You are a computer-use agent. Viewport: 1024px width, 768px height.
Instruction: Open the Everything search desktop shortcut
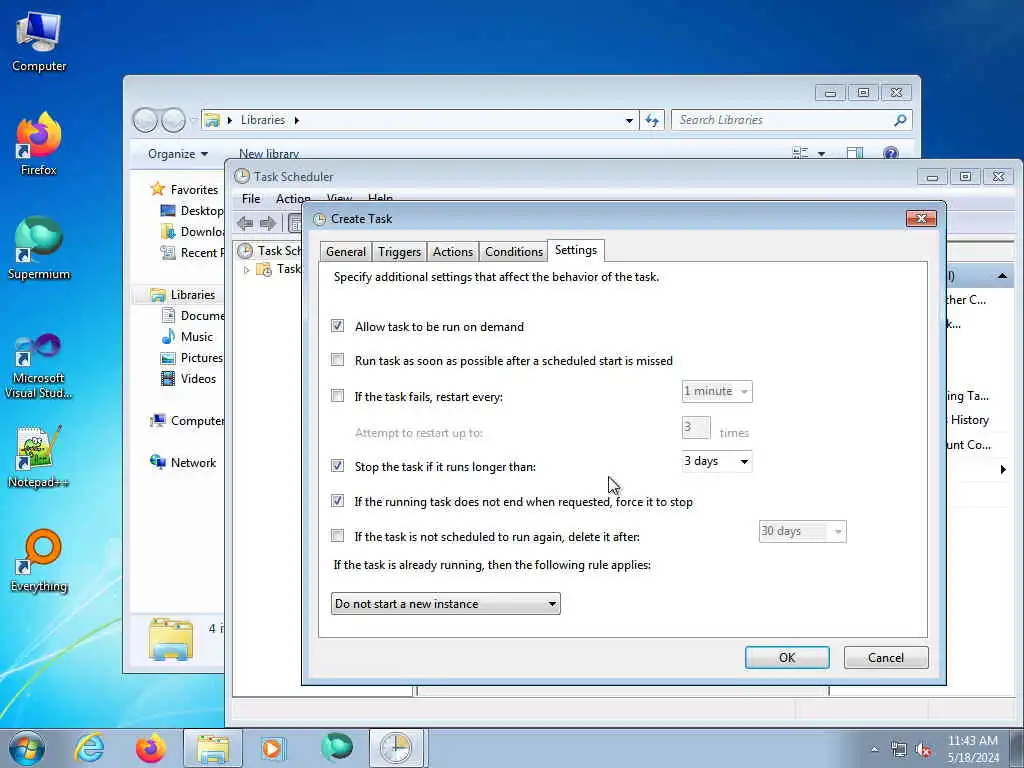click(39, 561)
